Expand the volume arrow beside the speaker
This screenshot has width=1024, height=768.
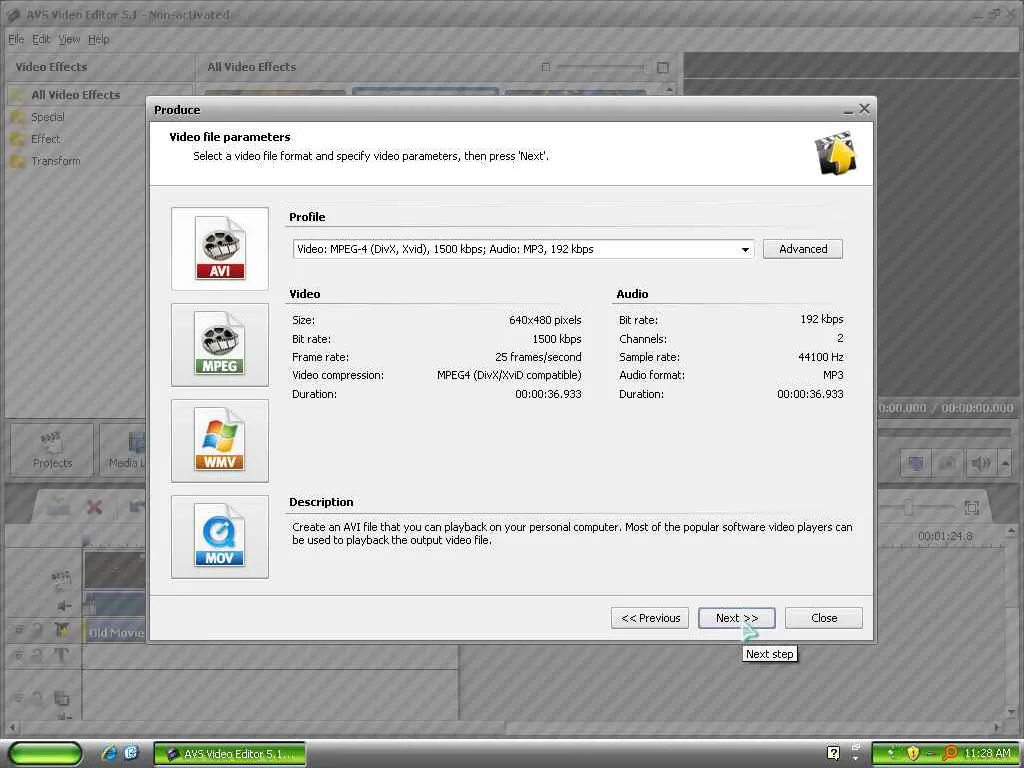pyautogui.click(x=1005, y=464)
